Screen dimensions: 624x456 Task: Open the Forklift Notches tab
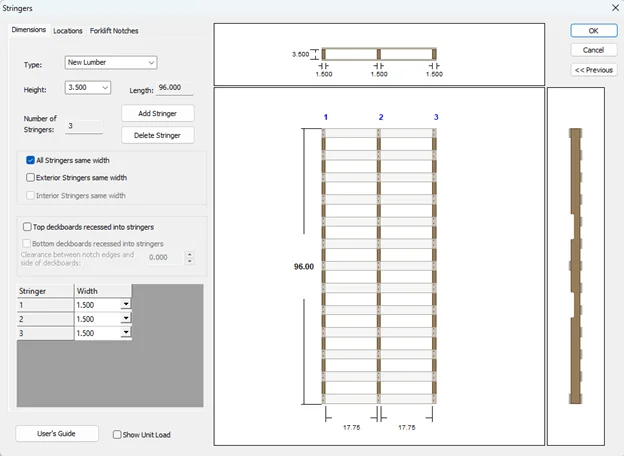114,31
